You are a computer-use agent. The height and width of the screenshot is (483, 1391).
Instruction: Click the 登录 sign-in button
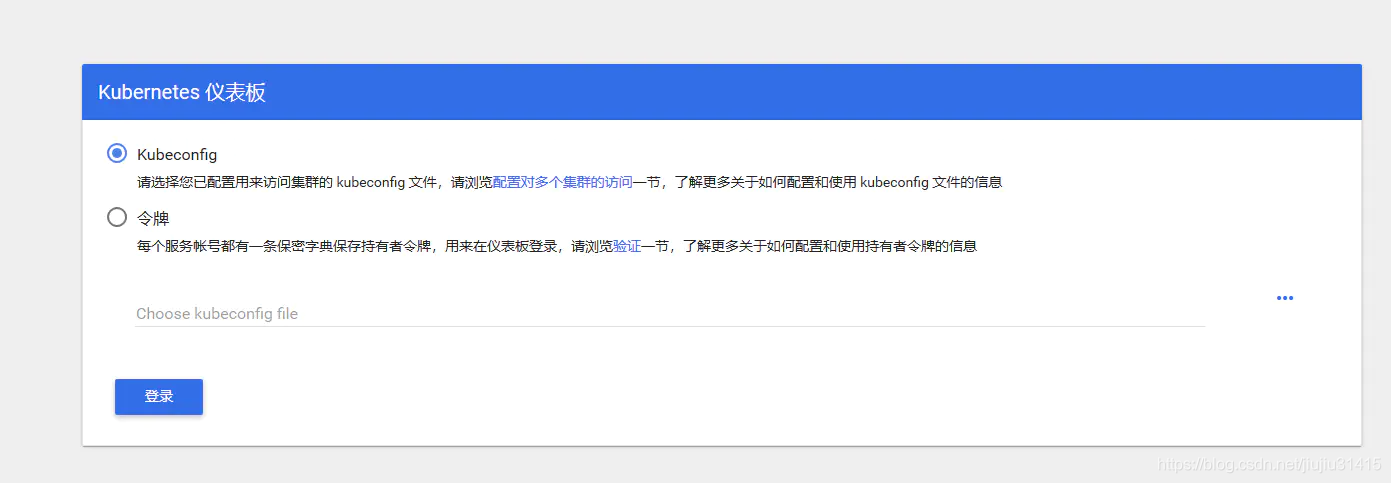pyautogui.click(x=159, y=396)
